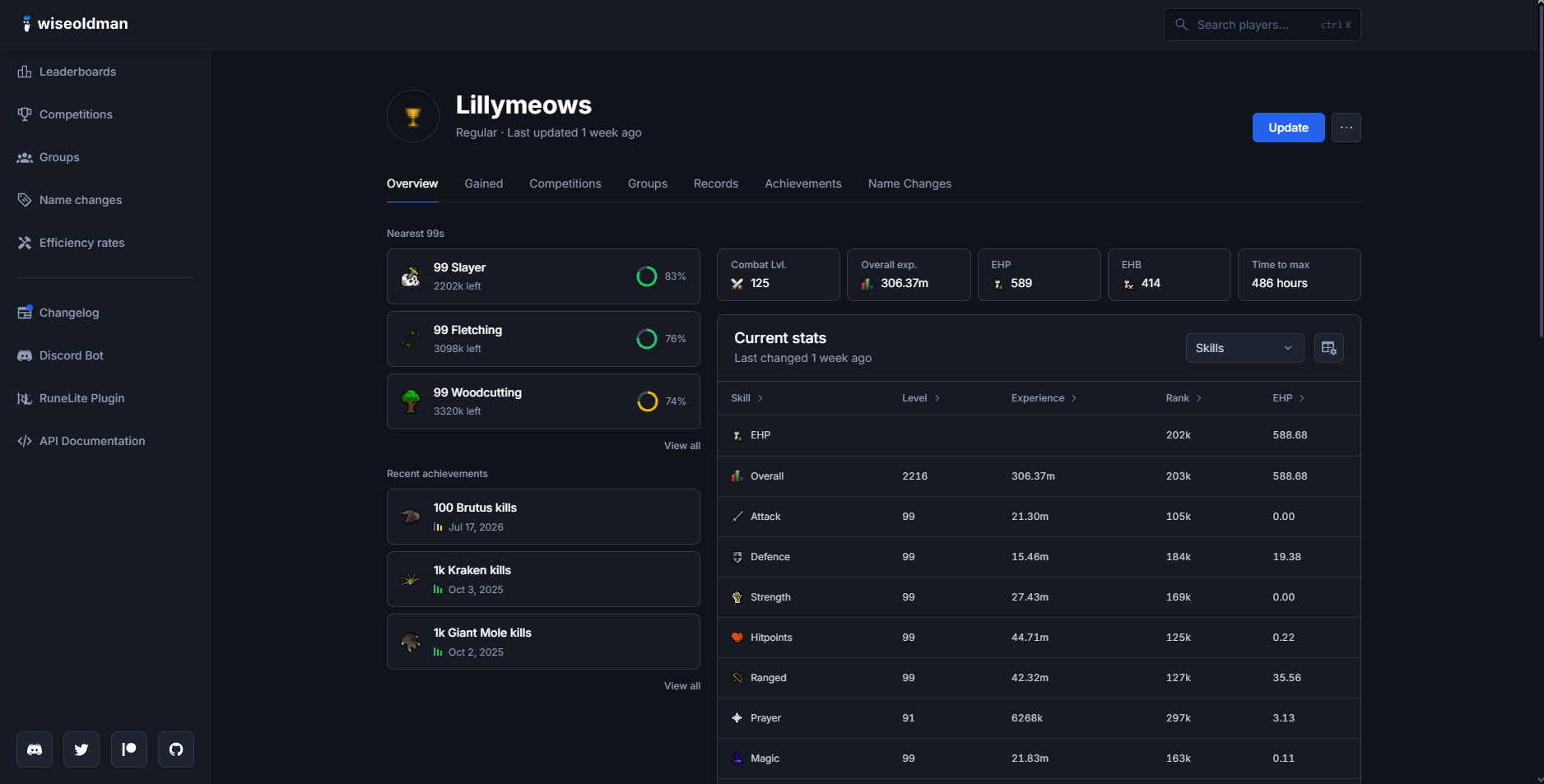This screenshot has width=1544, height=784.
Task: Open the Groups profile tab
Action: (648, 183)
